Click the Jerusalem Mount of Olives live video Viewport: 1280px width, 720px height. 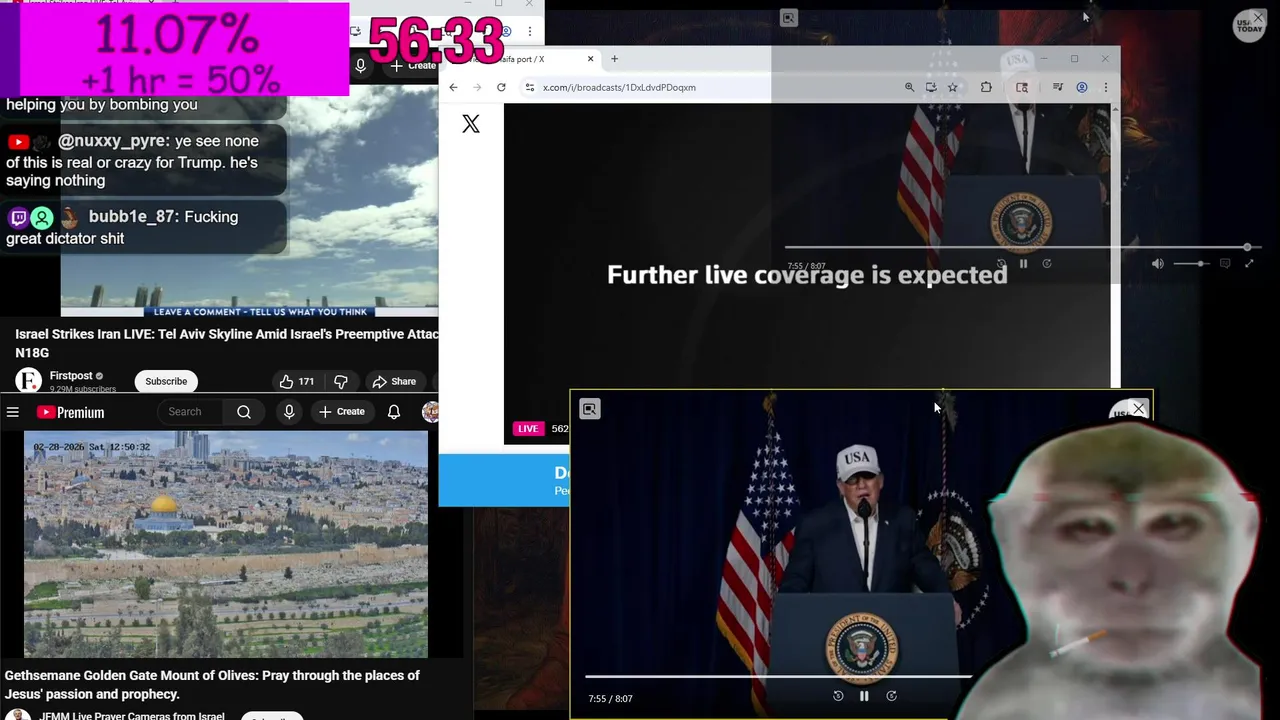click(226, 544)
